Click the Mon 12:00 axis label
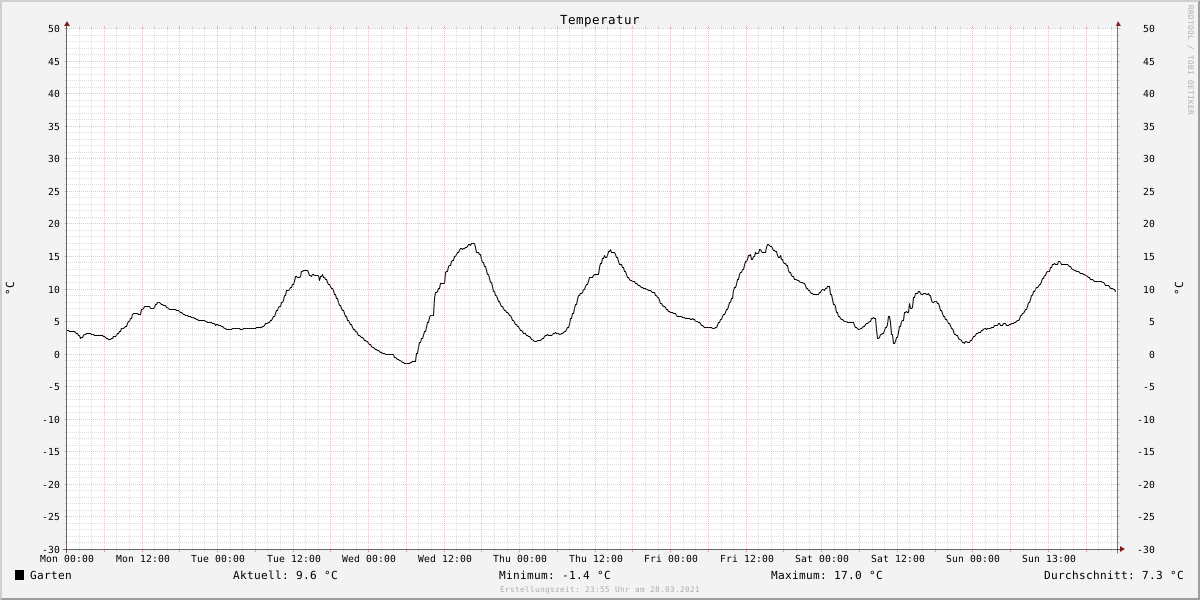The height and width of the screenshot is (600, 1200). point(143,559)
